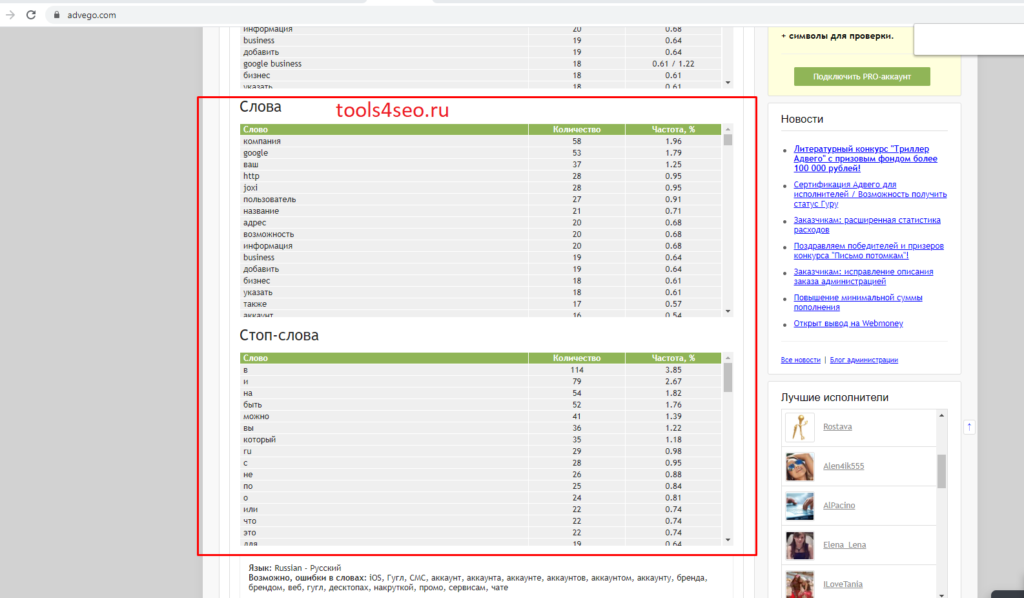Image resolution: width=1024 pixels, height=598 pixels.
Task: Open 'Заказчикам: расширенная статистика расходов' link
Action: click(x=867, y=225)
